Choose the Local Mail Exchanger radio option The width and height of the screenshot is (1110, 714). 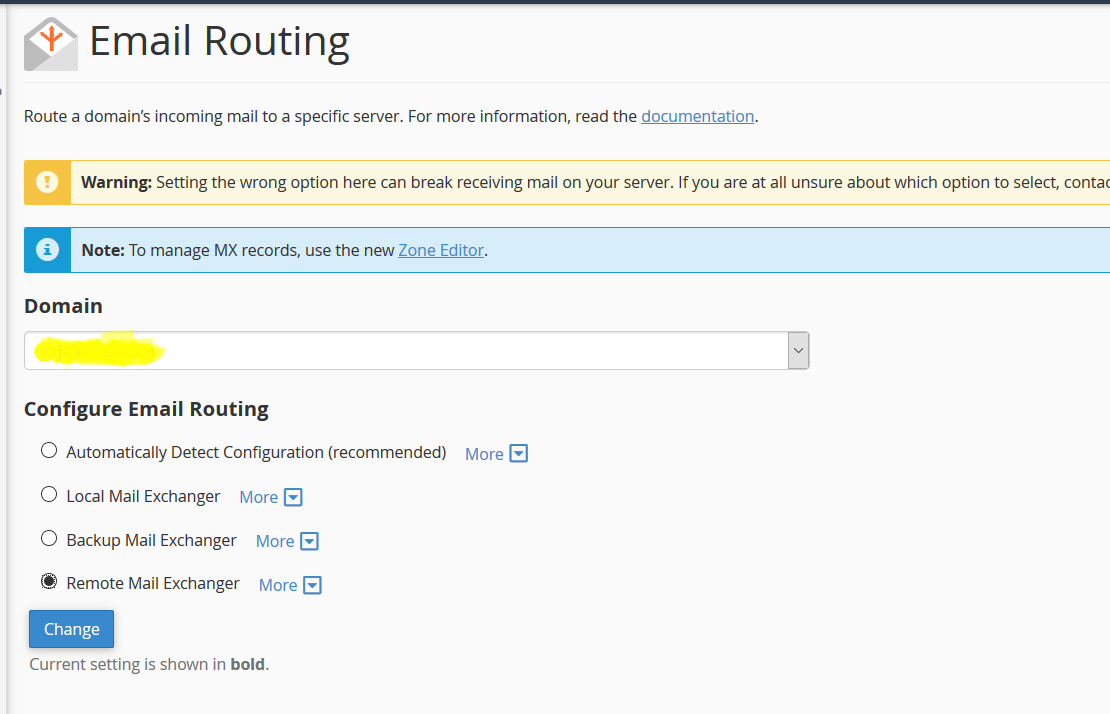coord(49,495)
